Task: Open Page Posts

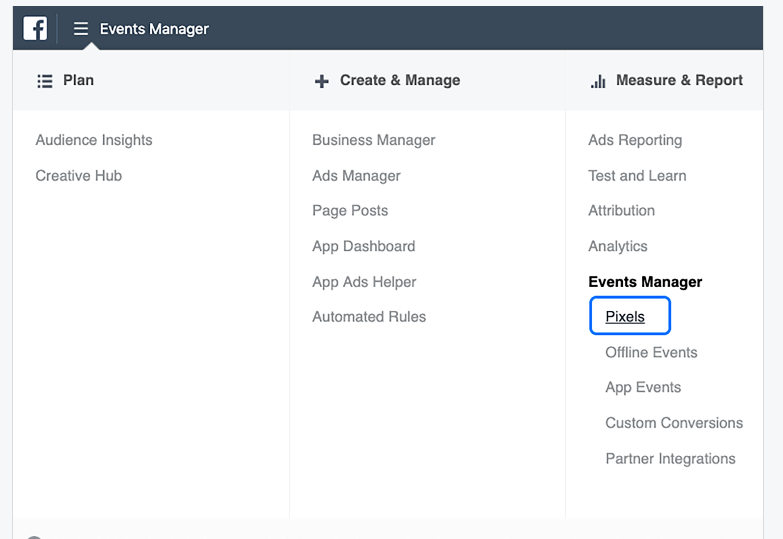Action: [350, 211]
